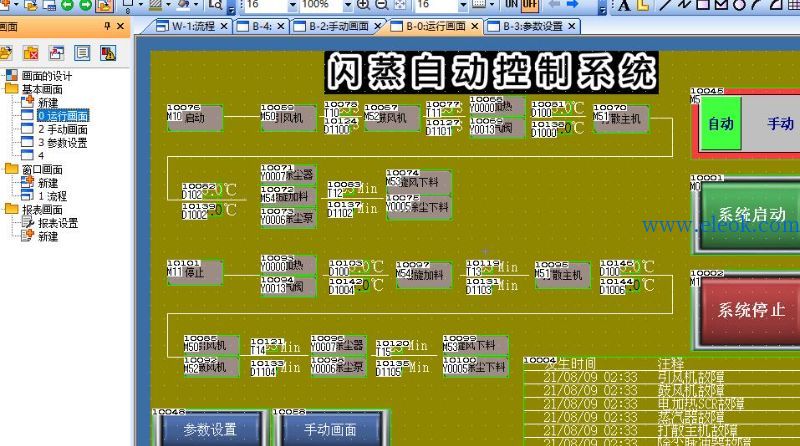Viewport: 800px width, 446px height.
Task: Click the delete folder icon with red X
Action: (x=31, y=53)
